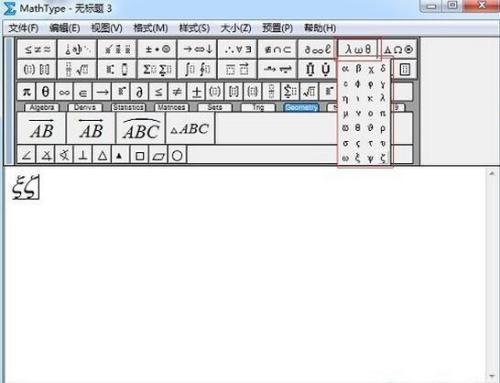
Task: Insert the triangle ABC template
Action: [x=190, y=129]
